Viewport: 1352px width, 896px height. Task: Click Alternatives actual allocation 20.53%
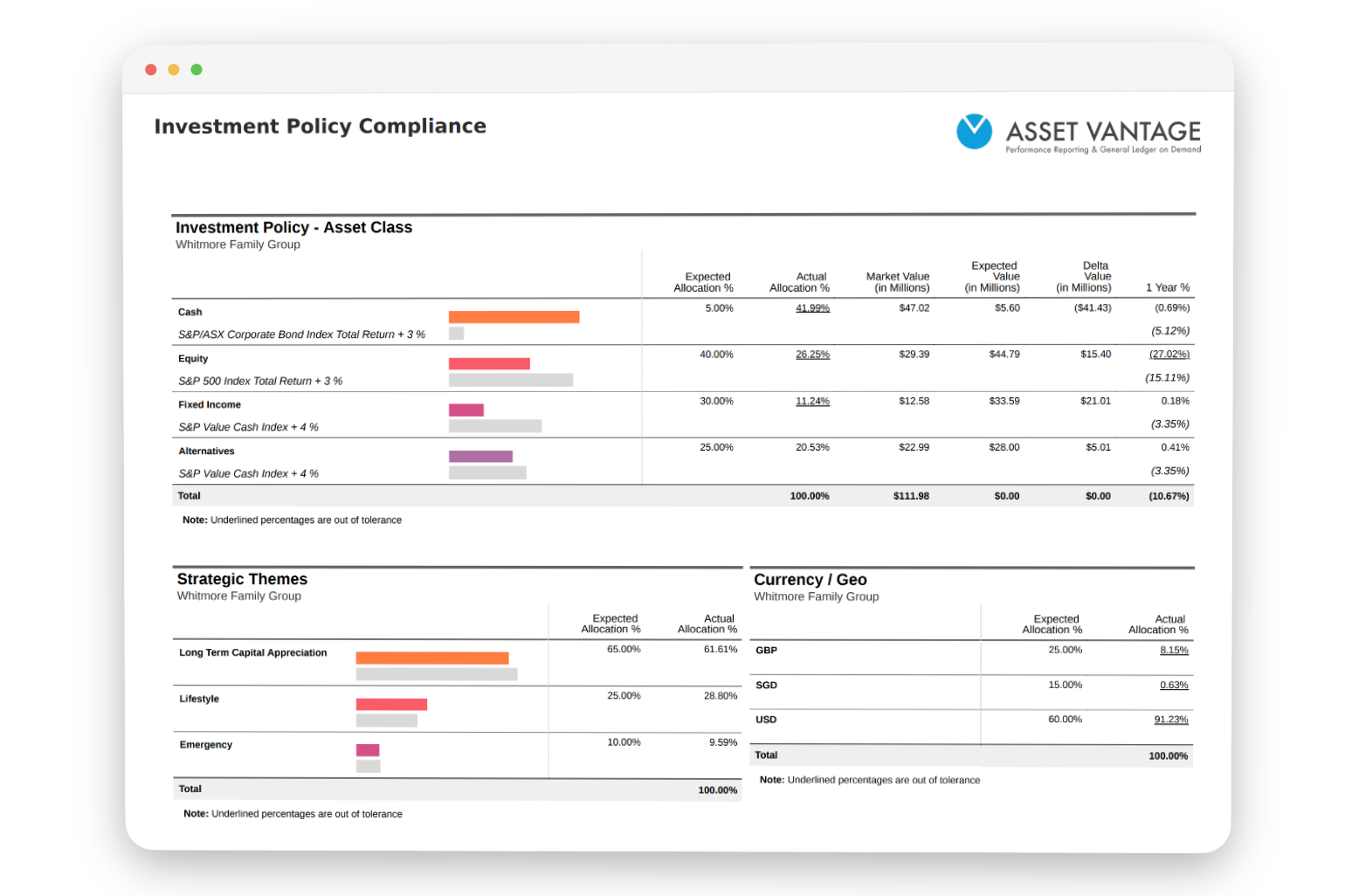tap(812, 447)
